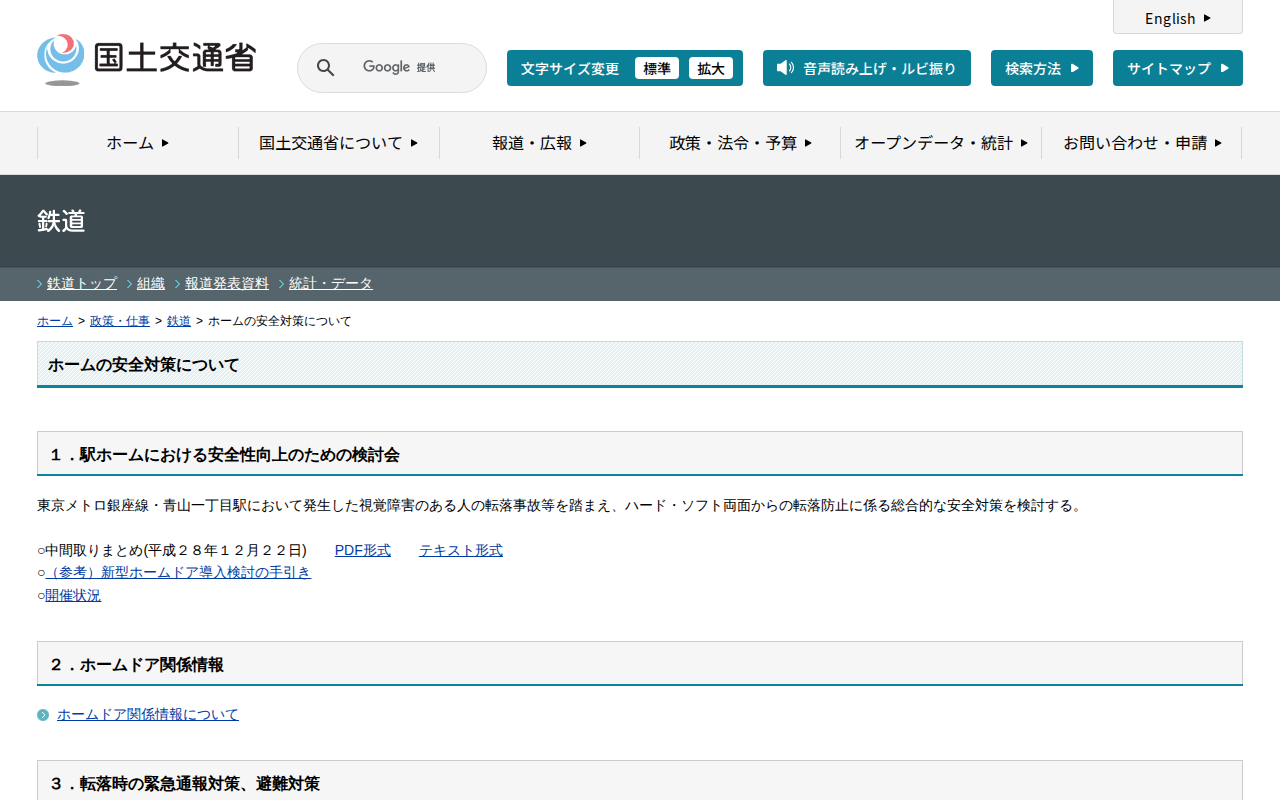The height and width of the screenshot is (800, 1280).
Task: Expand the 報道・広報 menu
Action: [539, 143]
